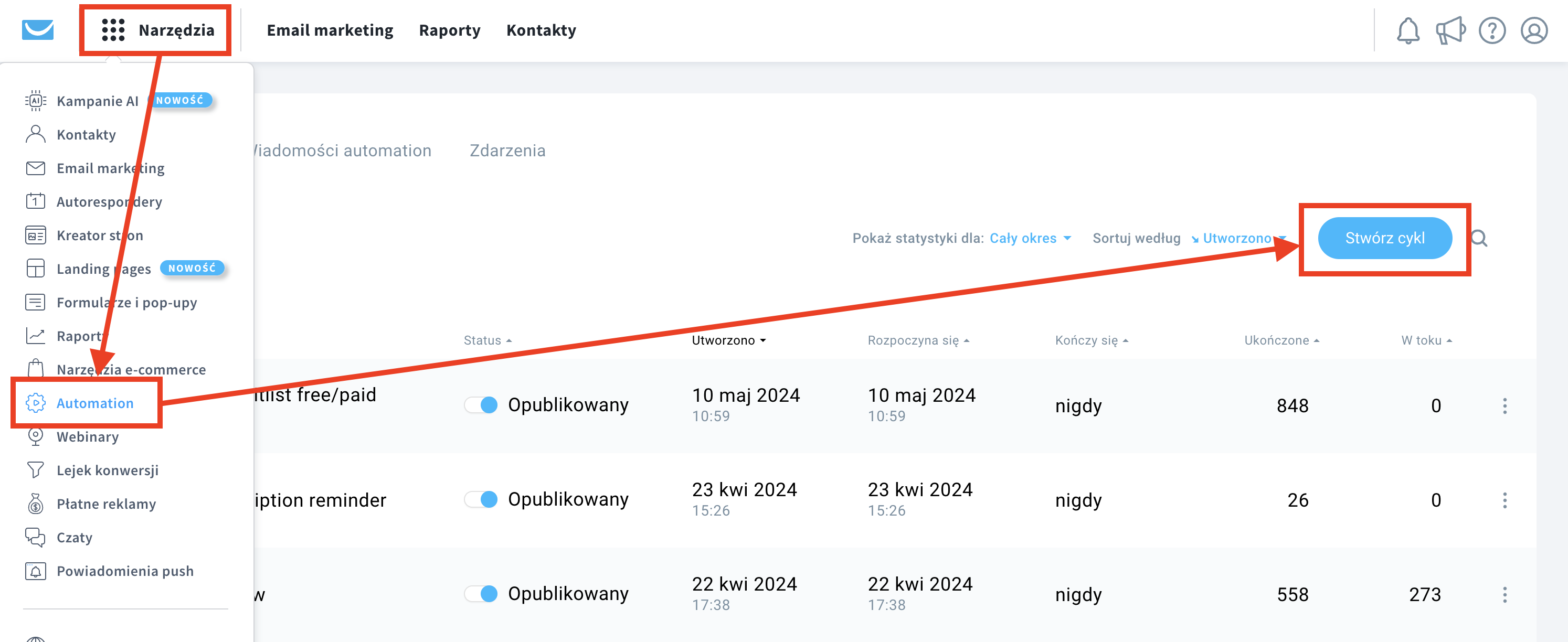
Task: Open Raporty in the top navigation
Action: (x=450, y=30)
